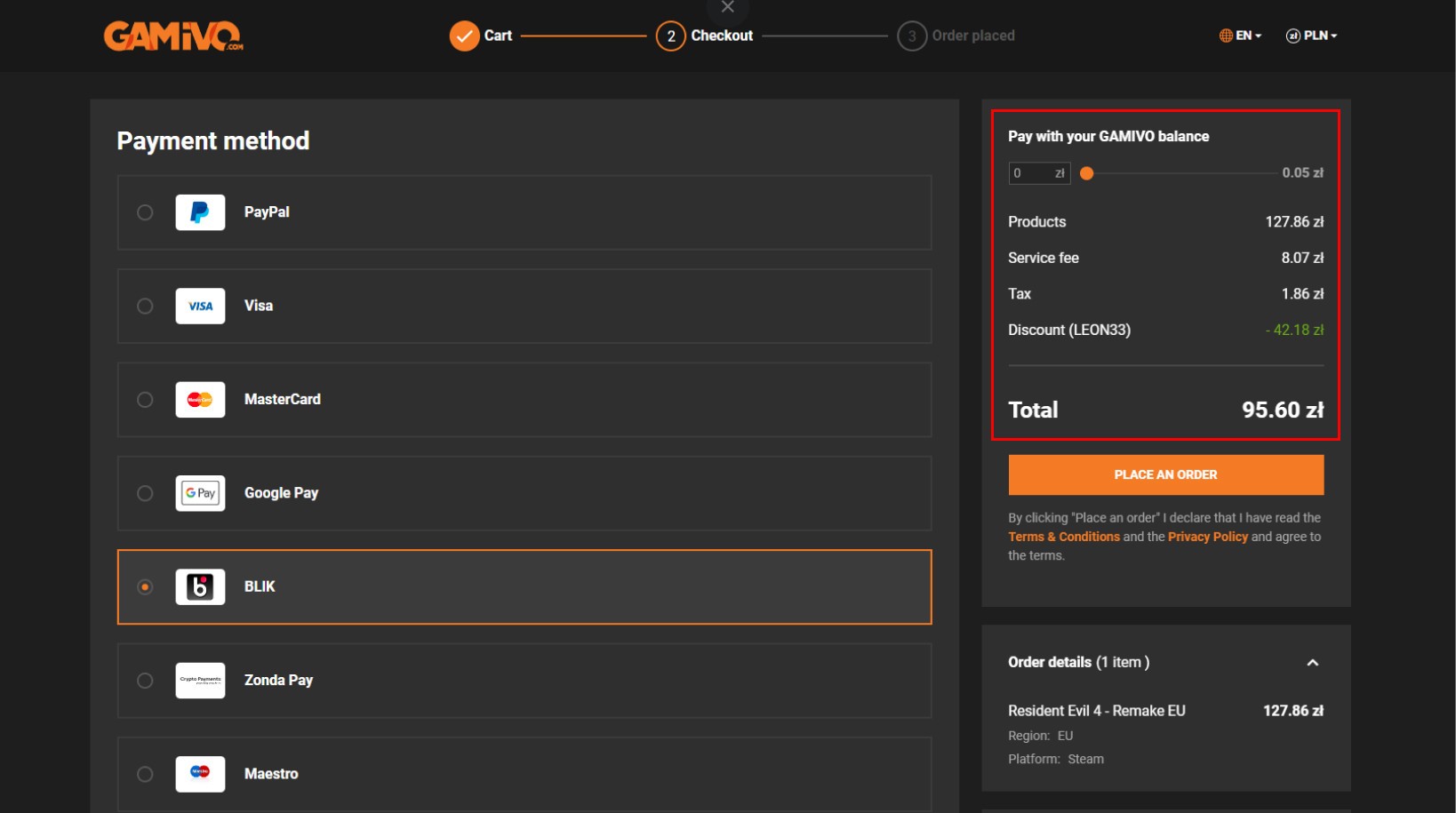Click the Checkout step label
Image resolution: width=1456 pixels, height=813 pixels.
click(x=722, y=36)
